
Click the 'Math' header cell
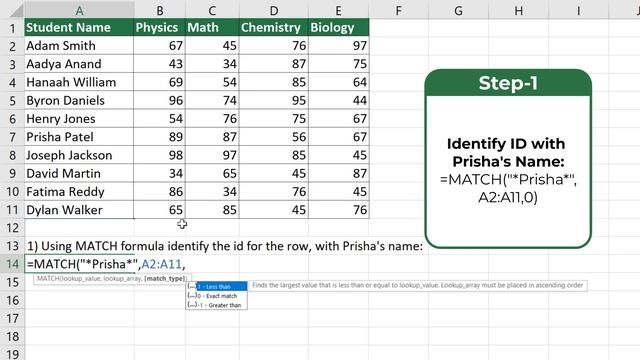point(212,27)
